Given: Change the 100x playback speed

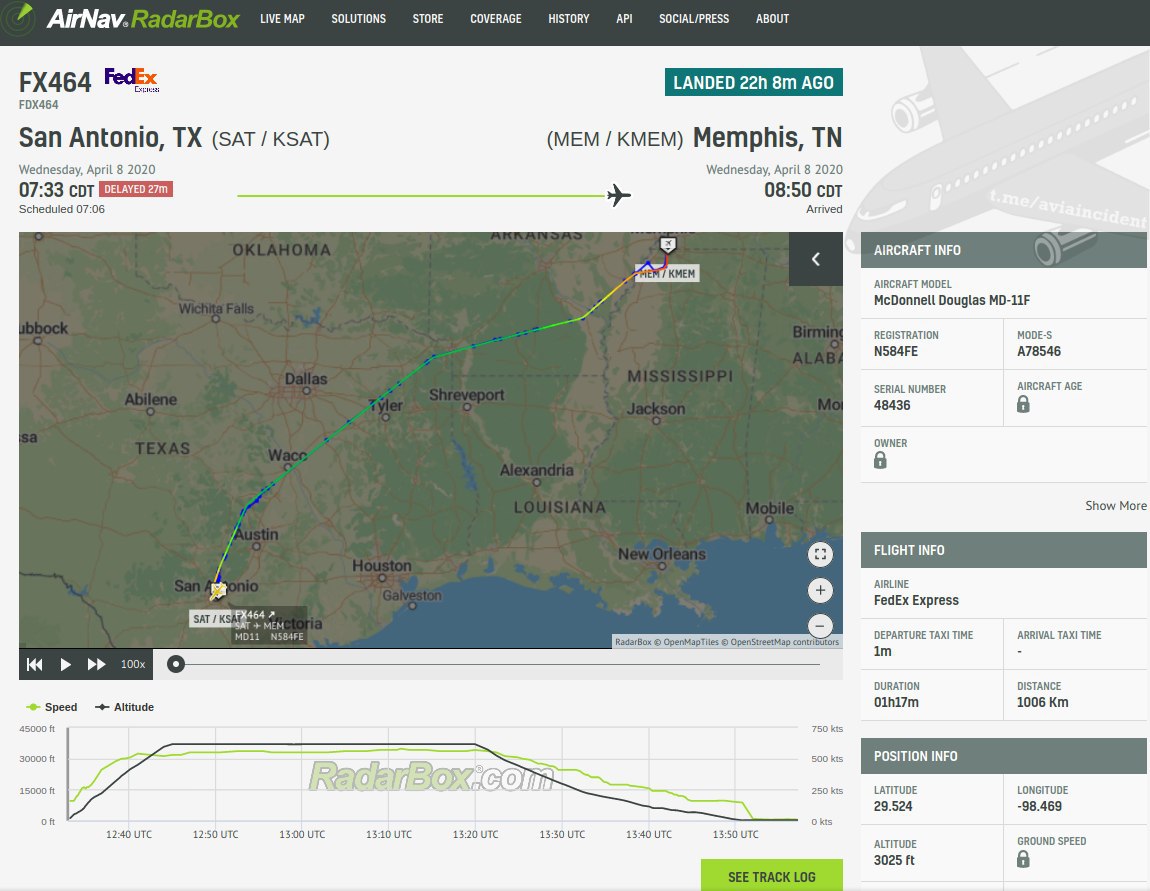Looking at the screenshot, I should point(133,664).
